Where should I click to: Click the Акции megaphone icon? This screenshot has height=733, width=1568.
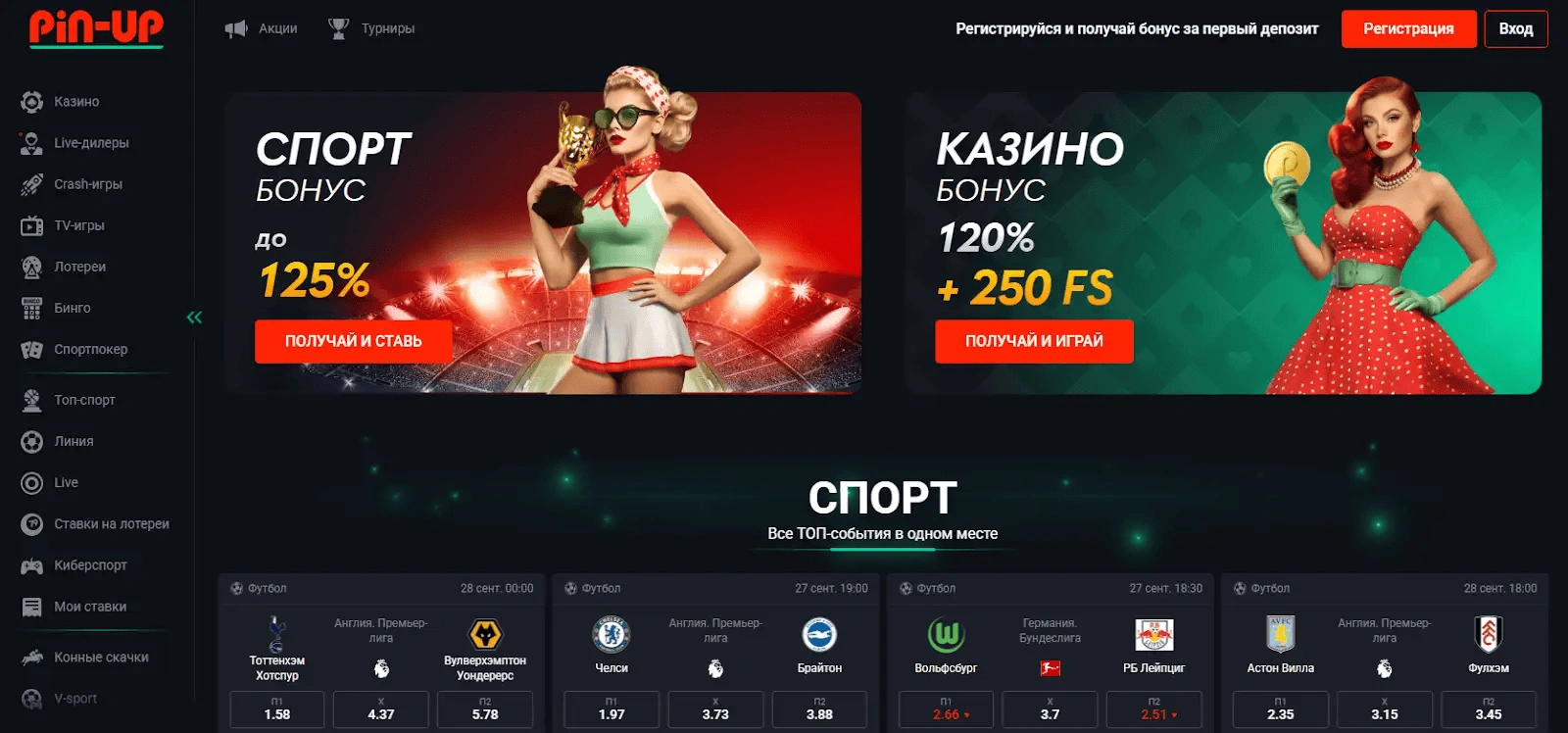(235, 28)
